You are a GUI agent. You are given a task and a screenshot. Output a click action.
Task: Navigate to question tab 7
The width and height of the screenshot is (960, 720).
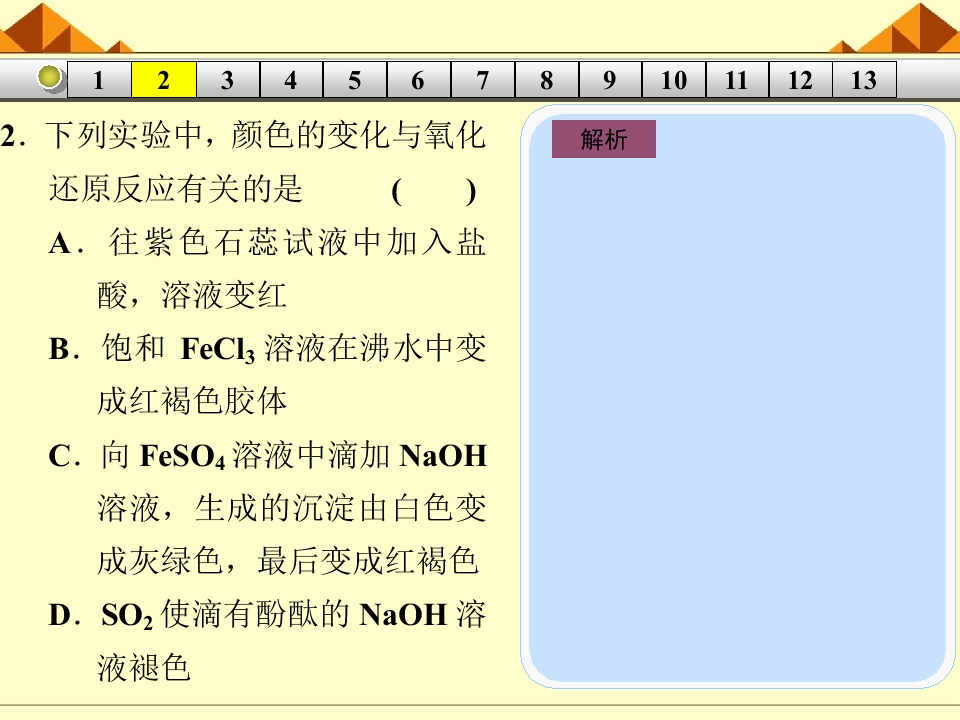tap(482, 80)
